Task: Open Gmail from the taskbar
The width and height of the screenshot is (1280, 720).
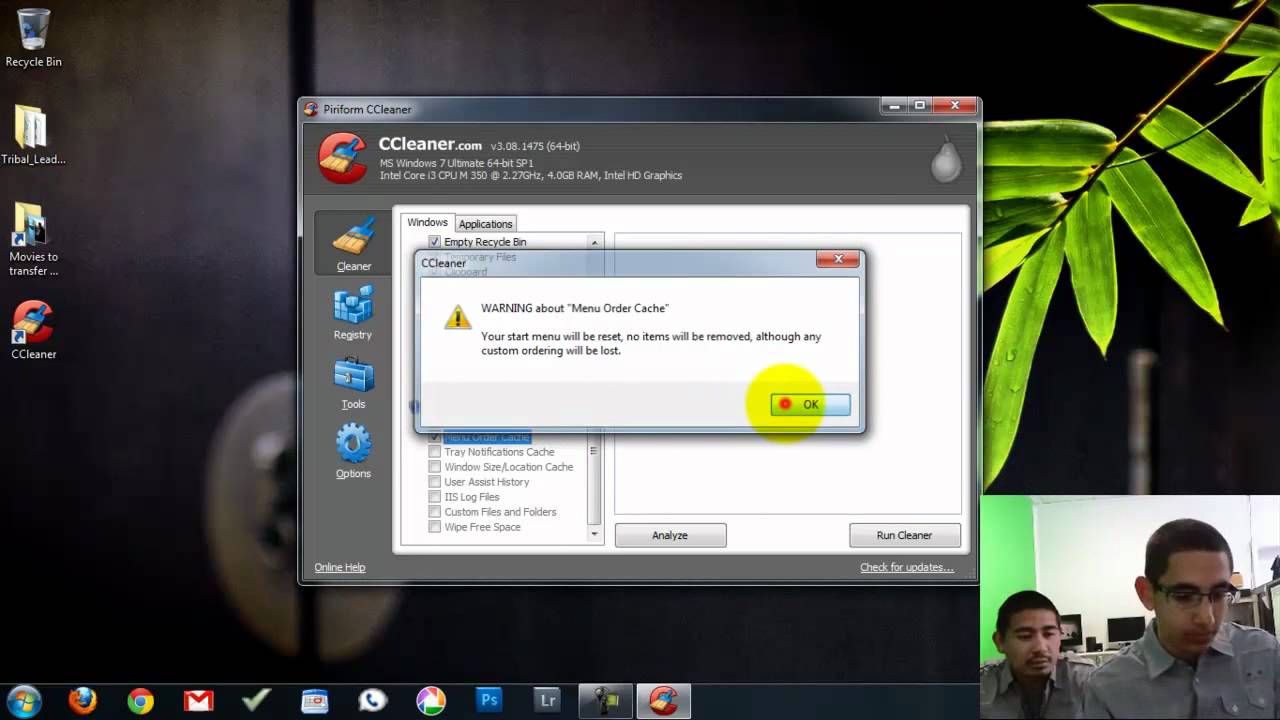Action: click(198, 700)
